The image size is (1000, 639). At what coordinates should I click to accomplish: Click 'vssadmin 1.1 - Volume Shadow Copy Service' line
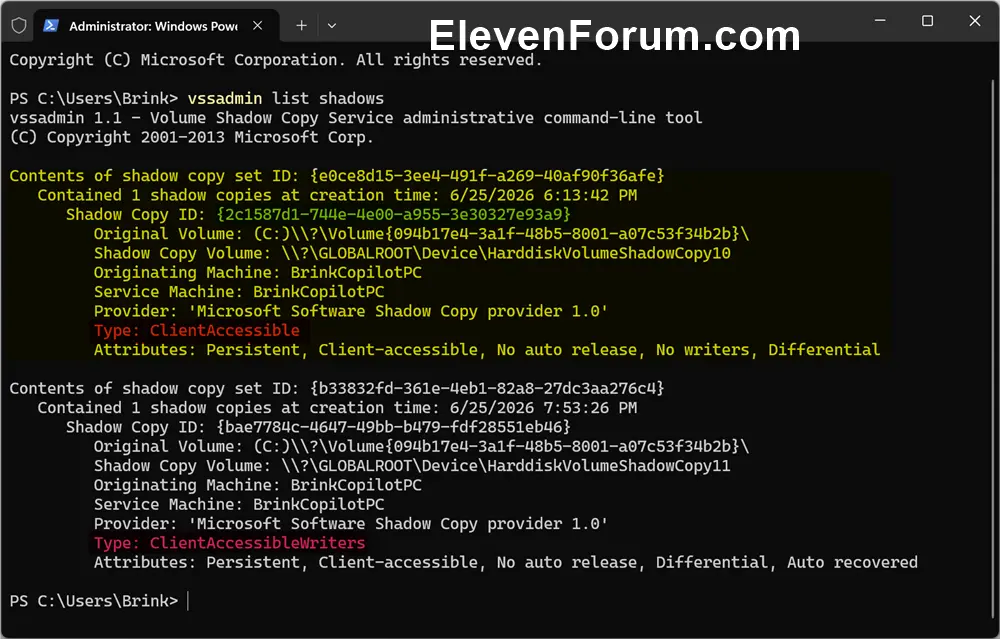pos(356,118)
